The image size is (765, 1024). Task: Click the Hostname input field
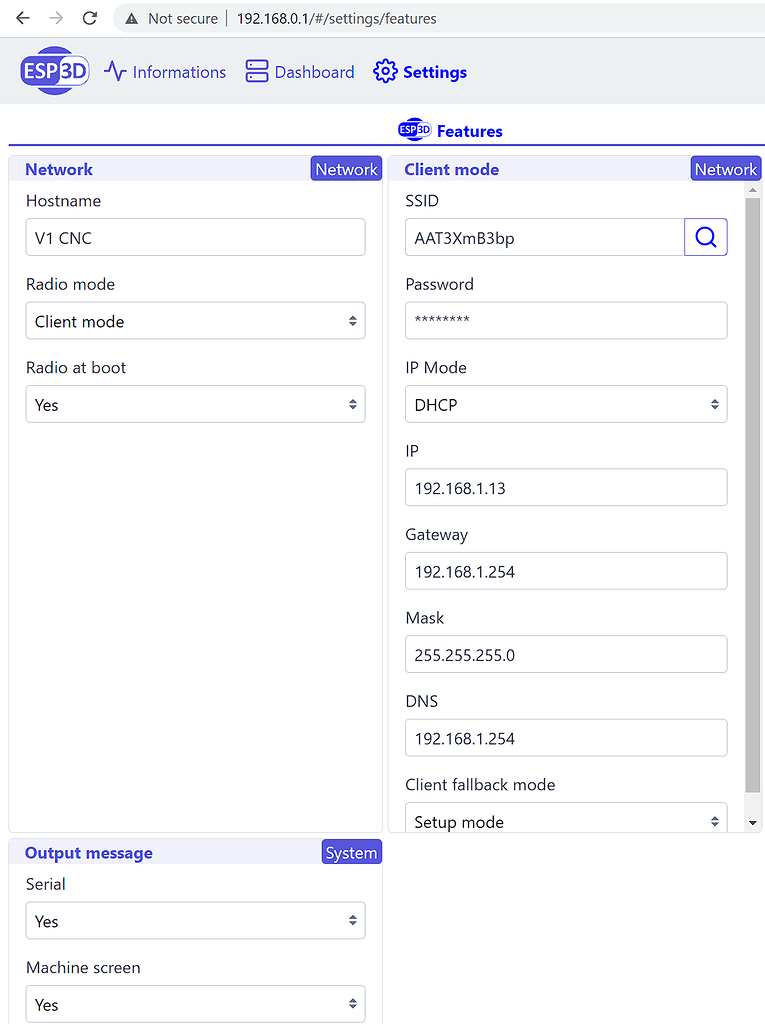(195, 237)
